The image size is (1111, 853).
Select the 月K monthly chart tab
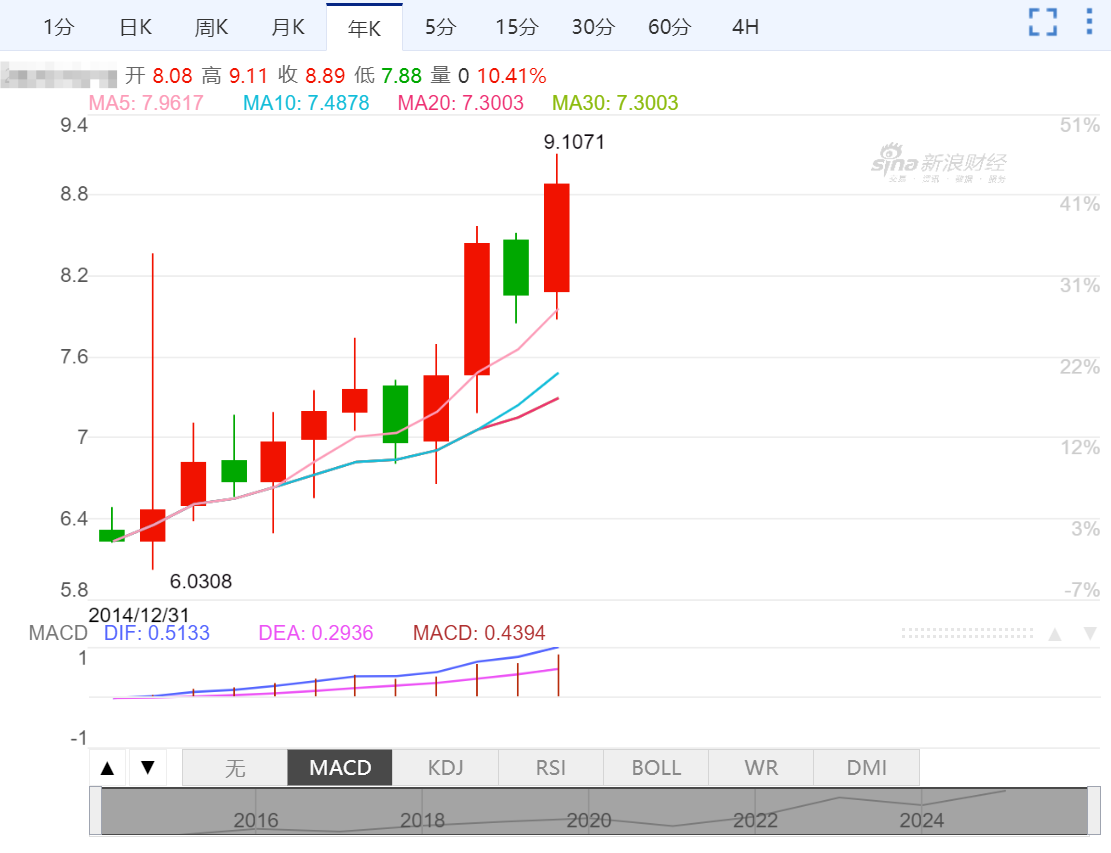[x=288, y=27]
